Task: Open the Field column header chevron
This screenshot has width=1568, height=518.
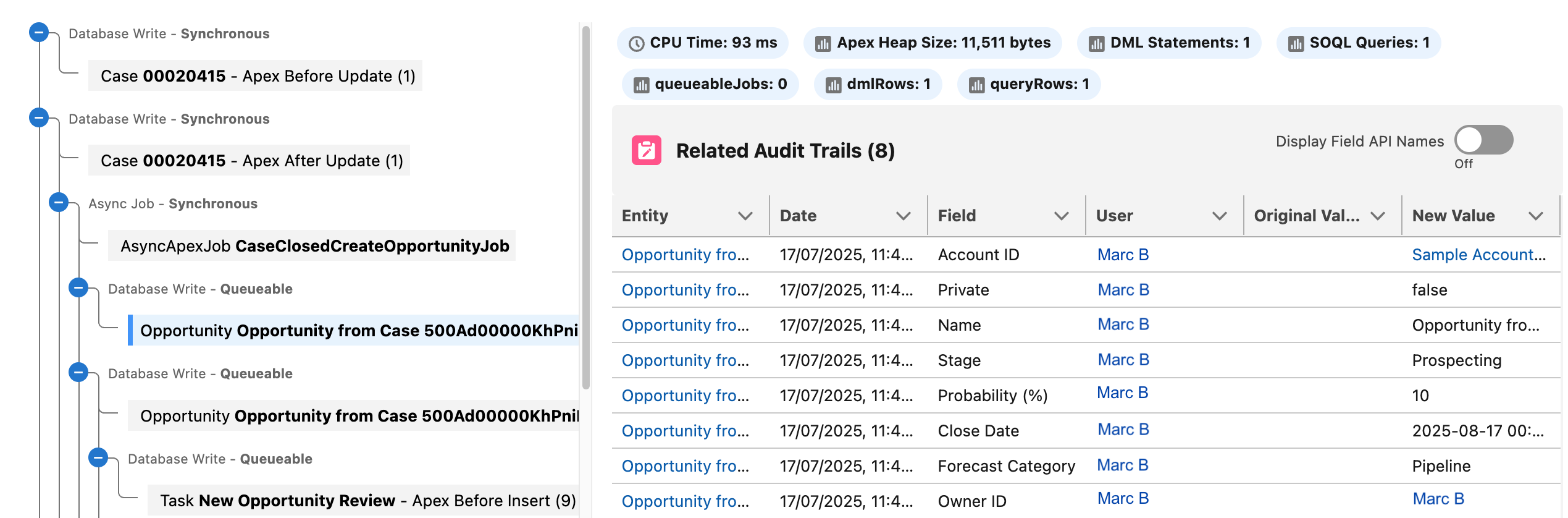Action: (x=1061, y=216)
